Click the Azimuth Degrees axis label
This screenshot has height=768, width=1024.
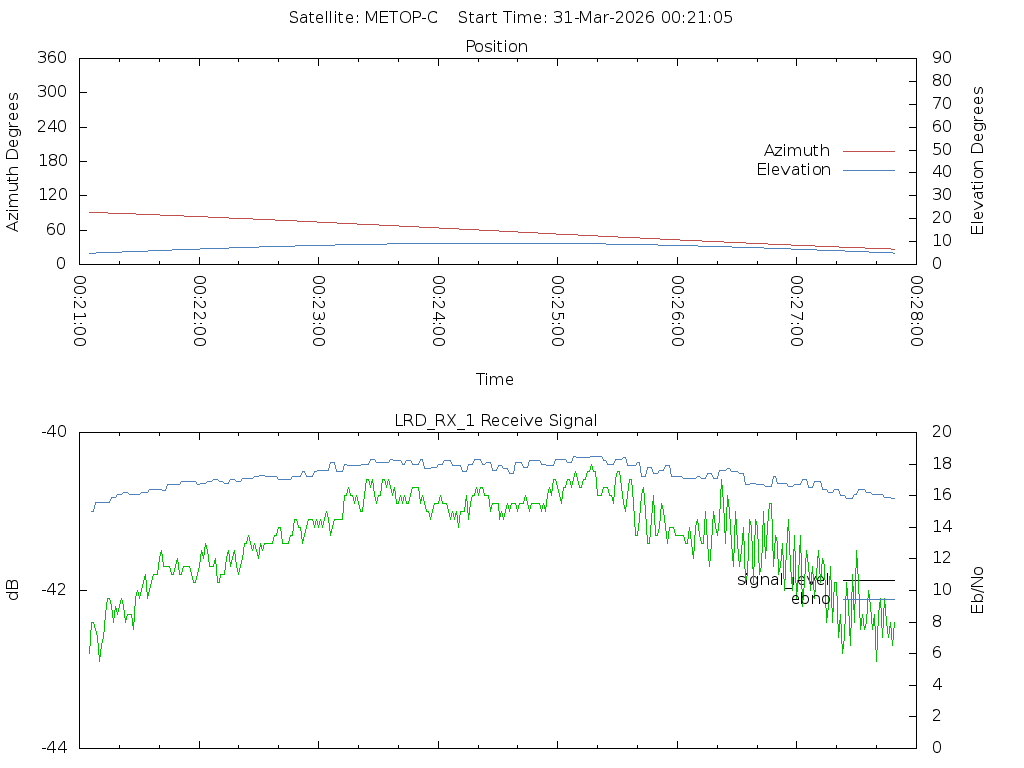[x=13, y=161]
